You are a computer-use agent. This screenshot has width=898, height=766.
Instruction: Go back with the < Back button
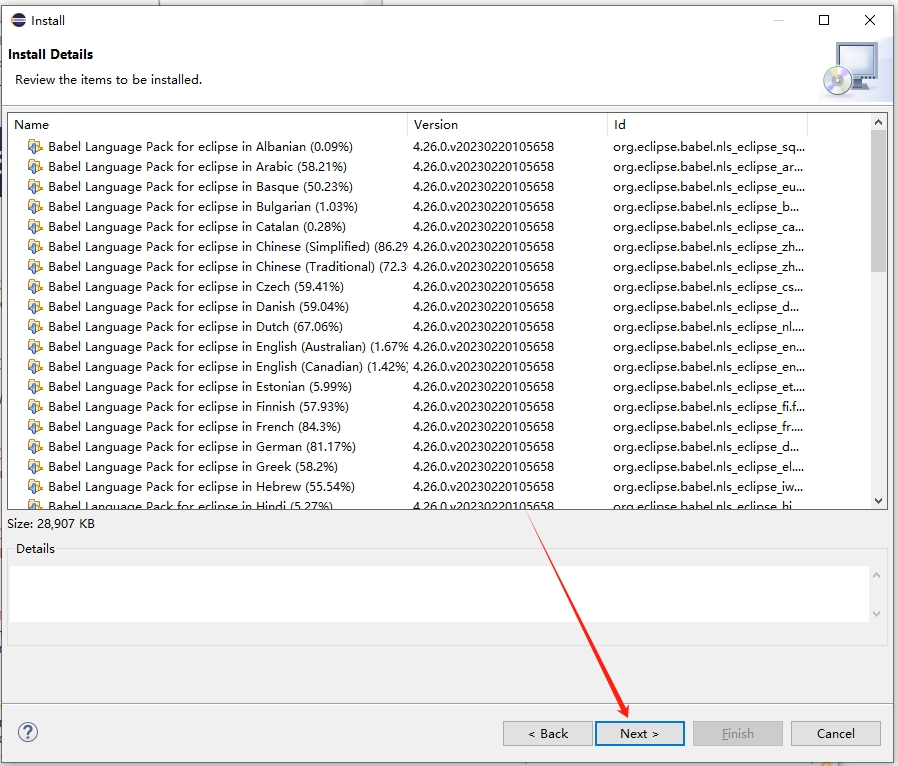pos(548,733)
